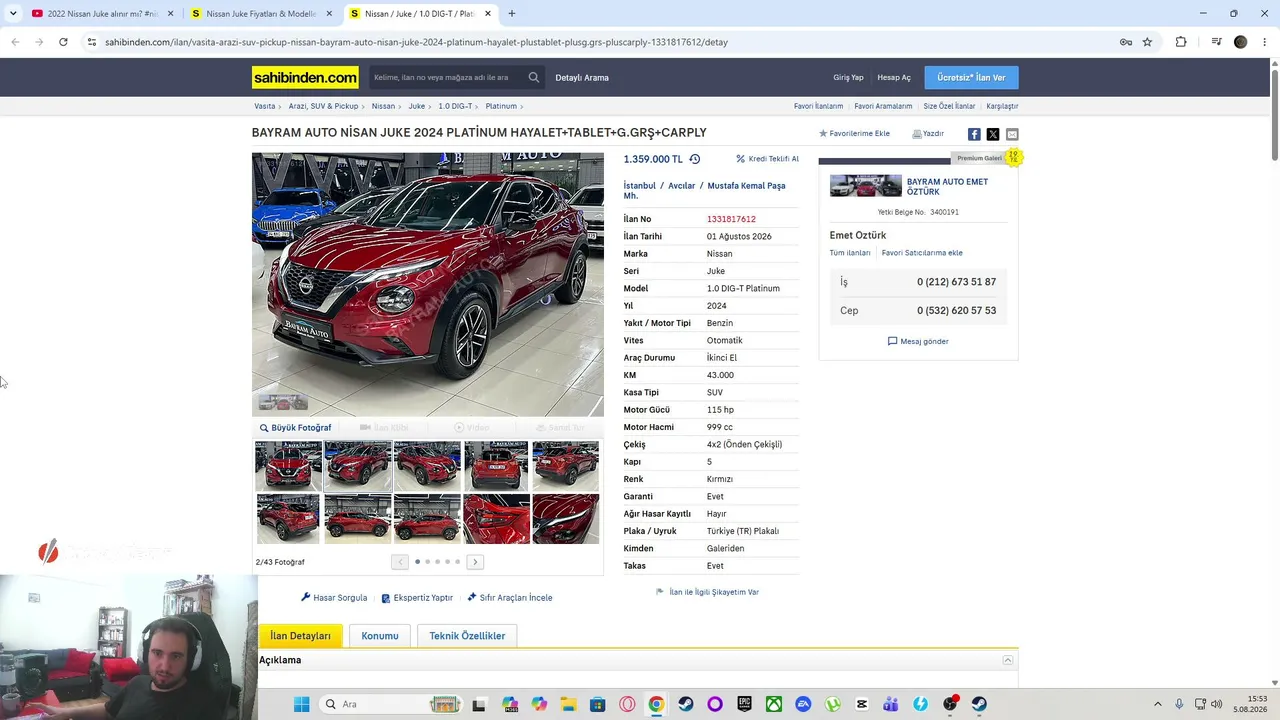Print the listing with Yazdır

928,134
